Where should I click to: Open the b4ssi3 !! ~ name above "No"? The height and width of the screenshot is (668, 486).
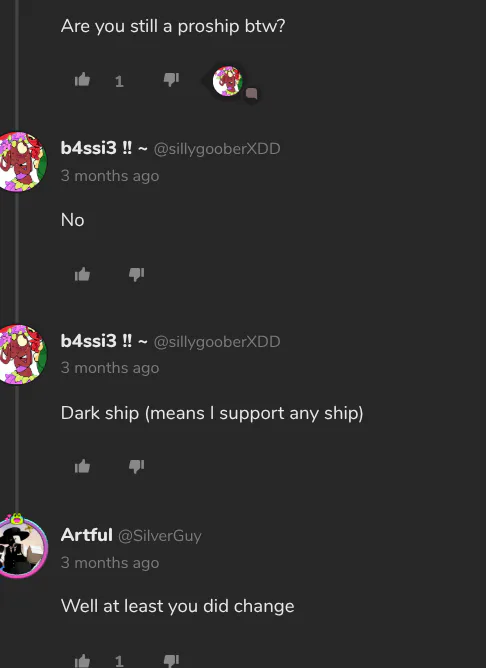[x=104, y=148]
